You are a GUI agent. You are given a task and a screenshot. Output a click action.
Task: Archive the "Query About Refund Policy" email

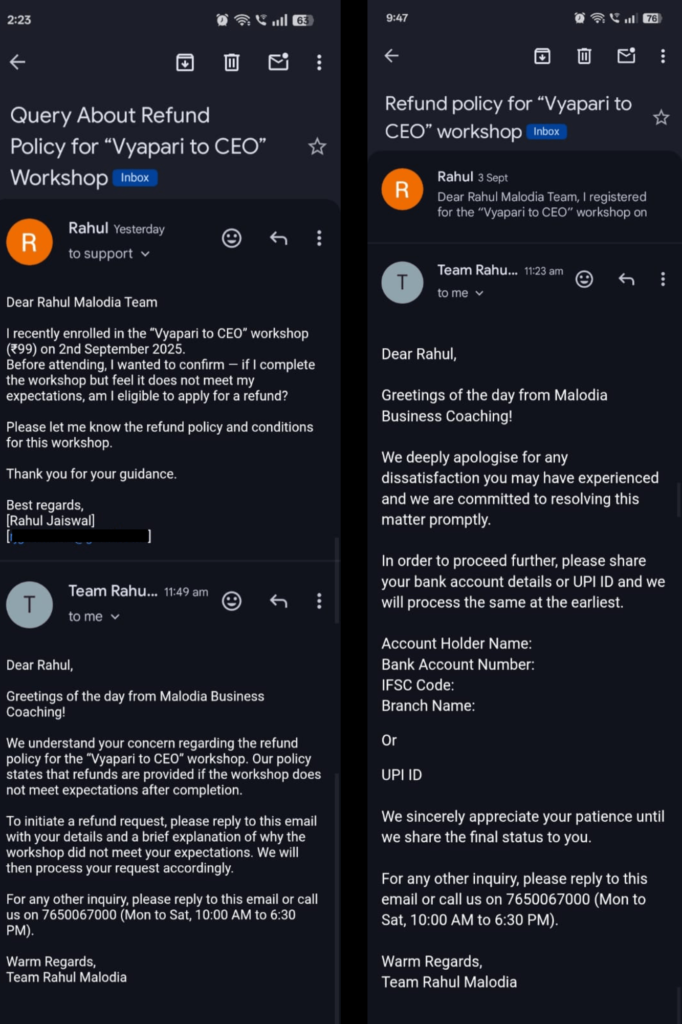coord(185,62)
